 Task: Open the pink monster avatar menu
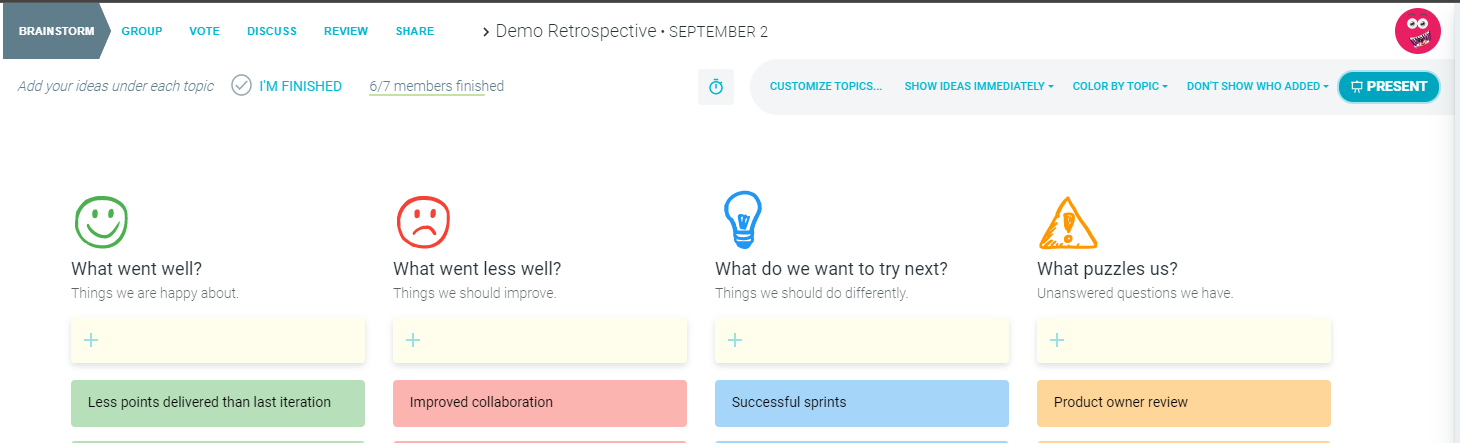1417,31
